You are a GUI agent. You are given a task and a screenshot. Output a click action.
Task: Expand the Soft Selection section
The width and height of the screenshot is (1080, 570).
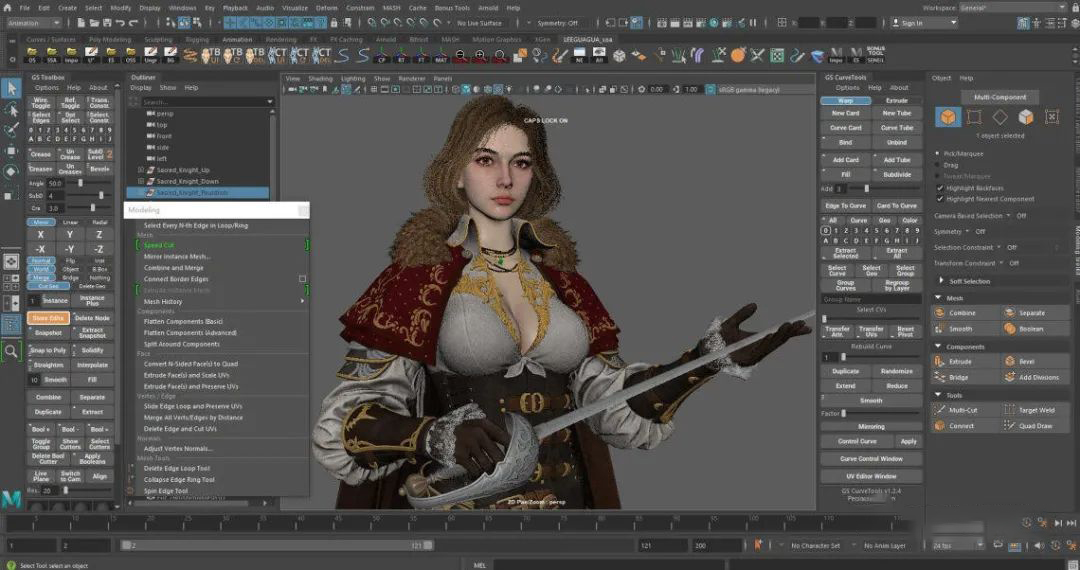click(x=941, y=281)
